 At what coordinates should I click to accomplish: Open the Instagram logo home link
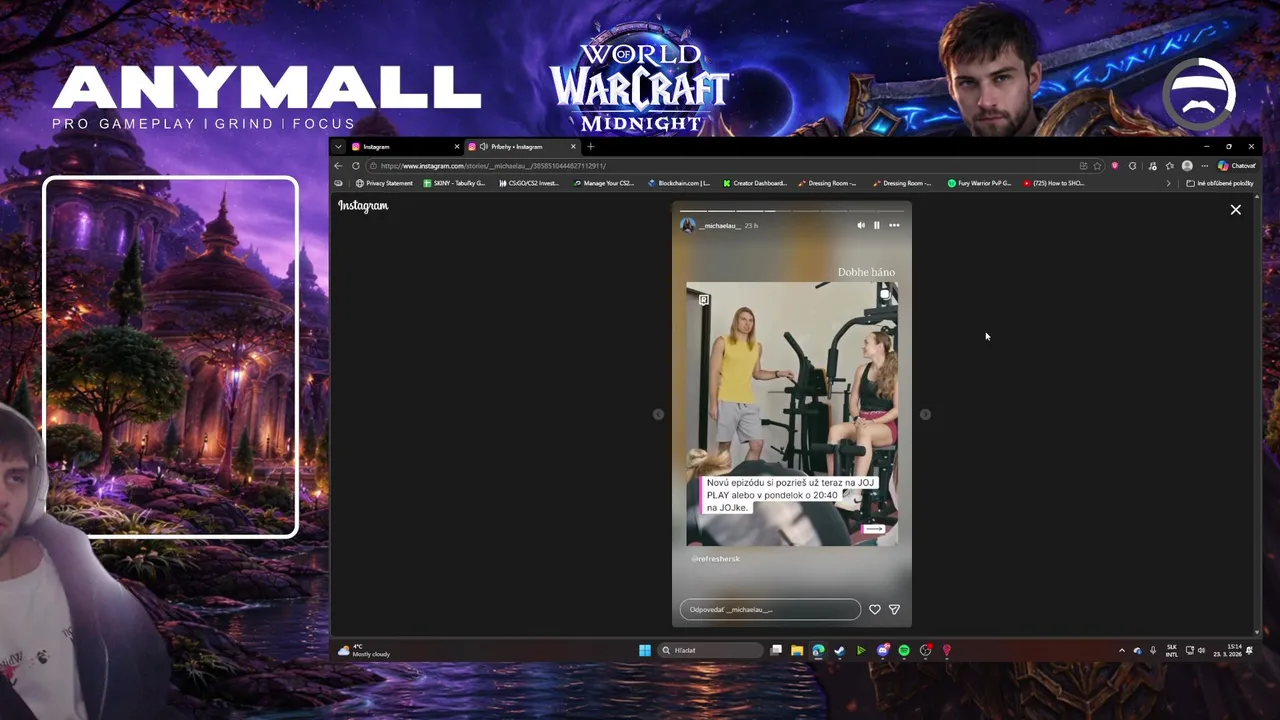click(x=363, y=206)
